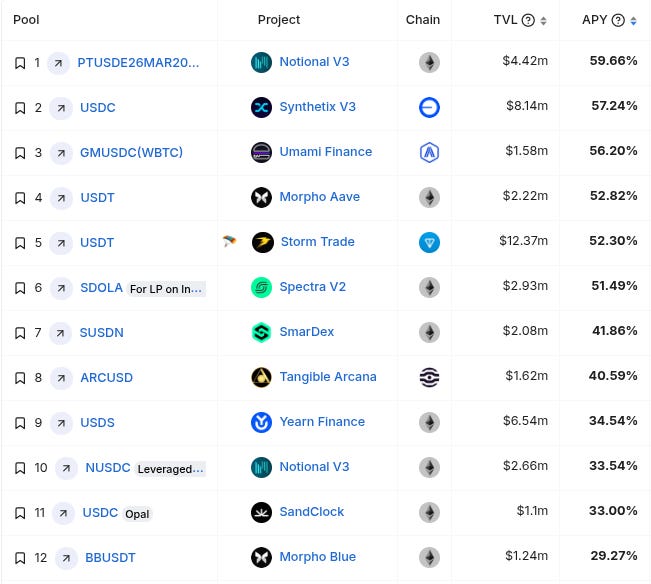Bookmark the USDS pool
Image resolution: width=651 pixels, height=584 pixels.
click(x=20, y=423)
